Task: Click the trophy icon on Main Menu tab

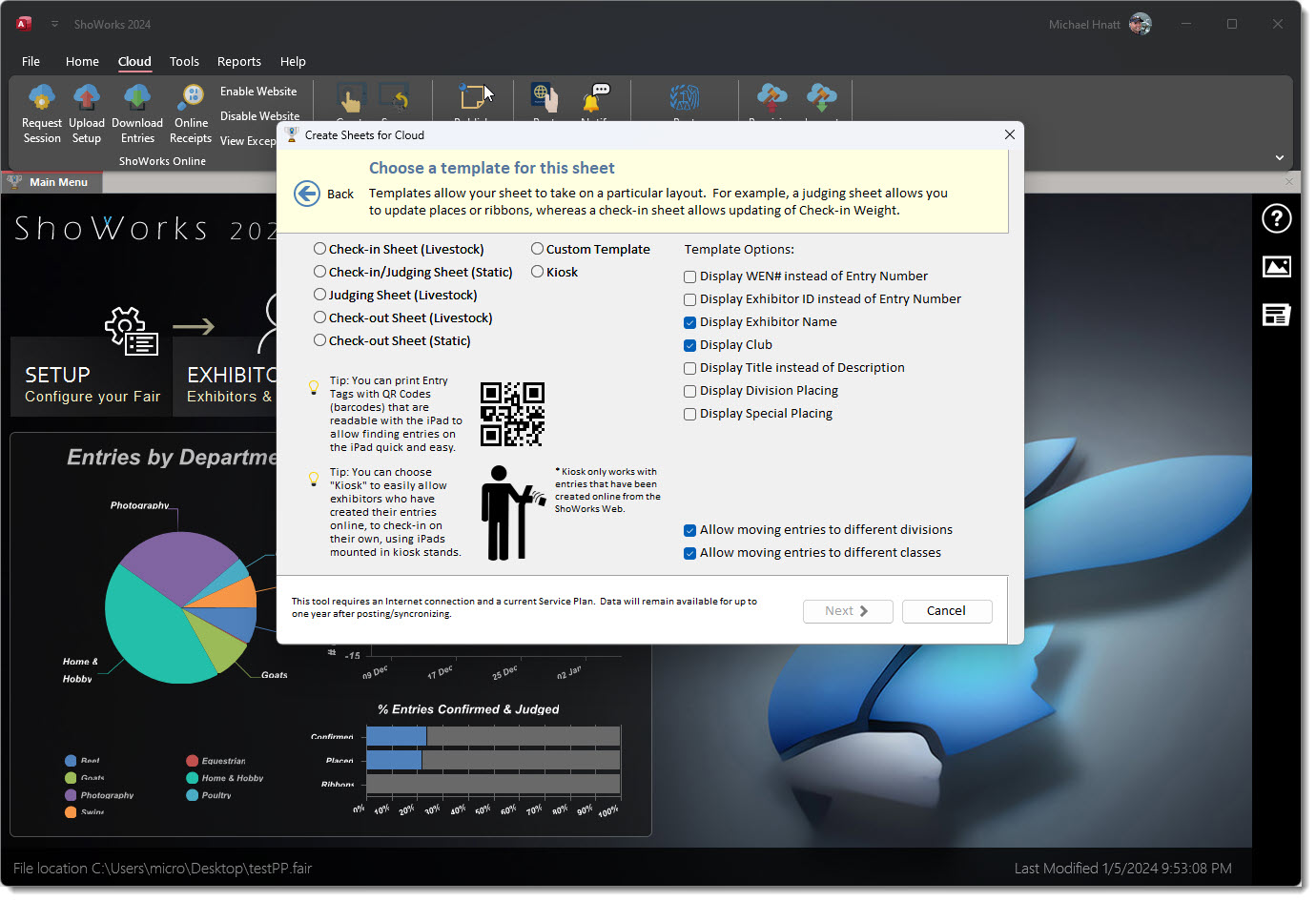Action: point(15,181)
